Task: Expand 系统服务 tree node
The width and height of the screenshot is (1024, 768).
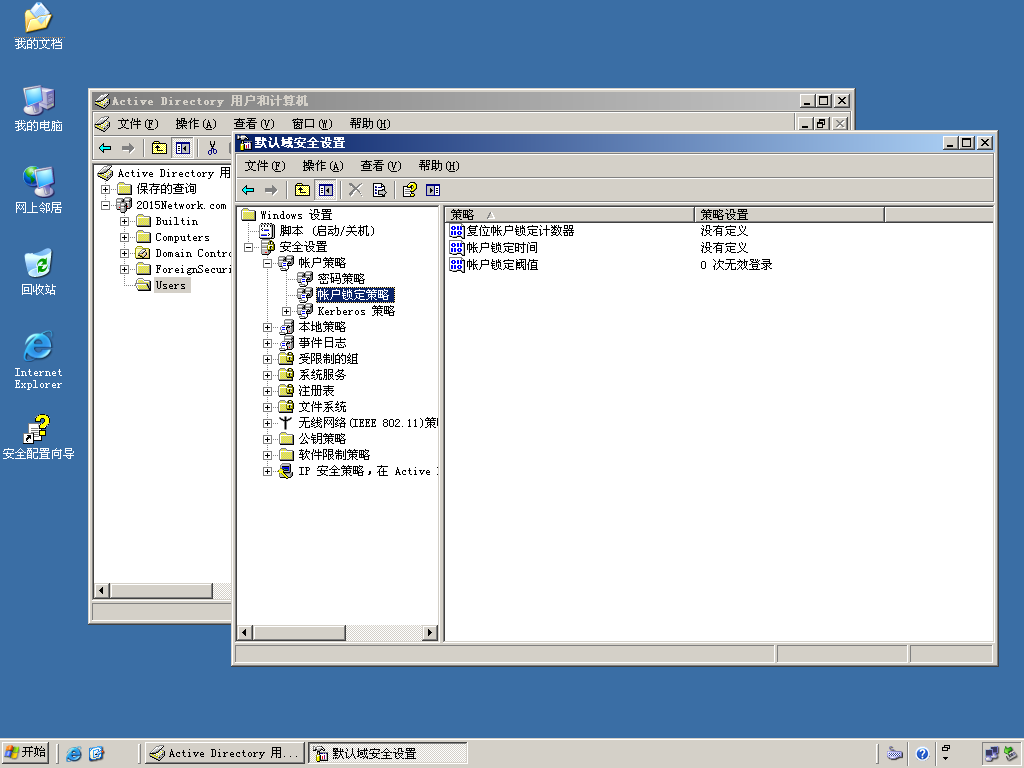Action: point(267,376)
